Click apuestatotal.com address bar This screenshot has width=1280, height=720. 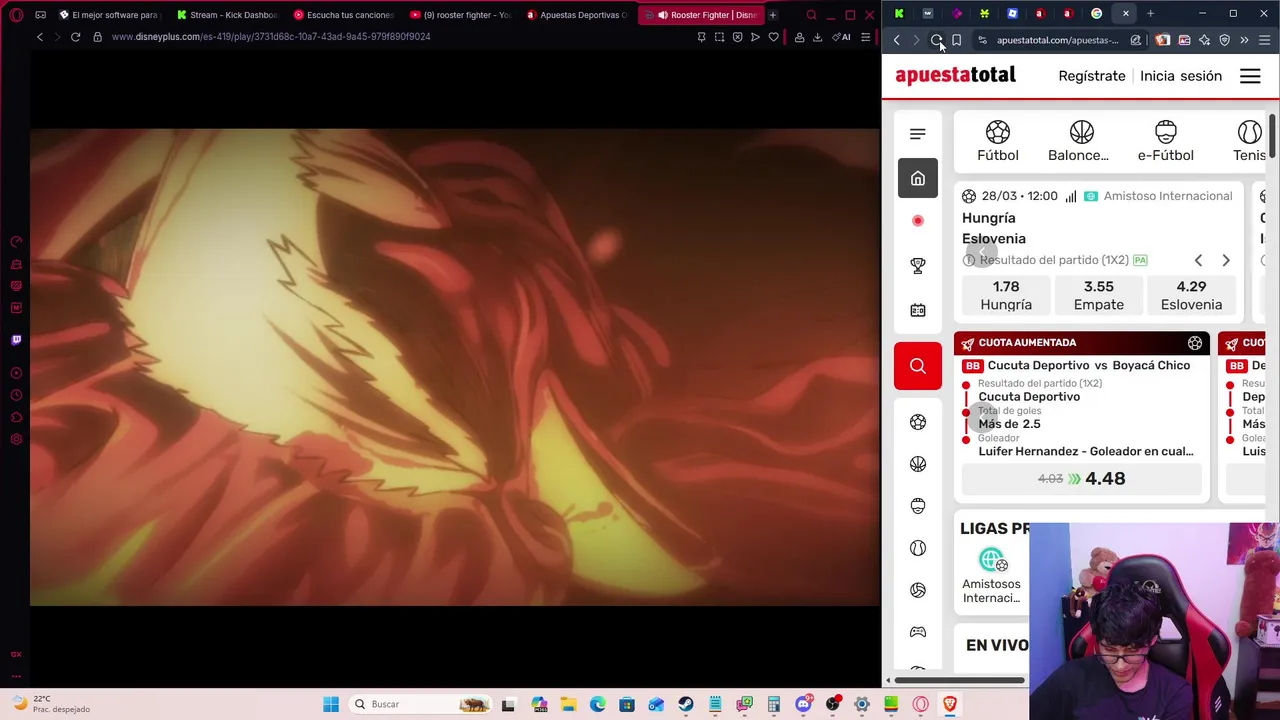[x=1057, y=40]
